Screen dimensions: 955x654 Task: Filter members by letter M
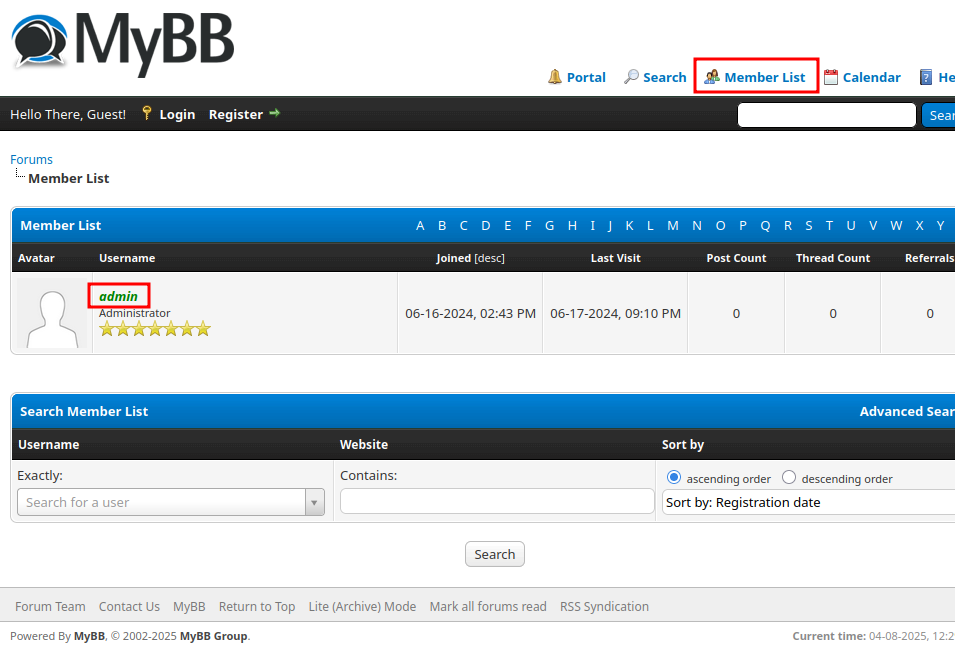tap(672, 225)
